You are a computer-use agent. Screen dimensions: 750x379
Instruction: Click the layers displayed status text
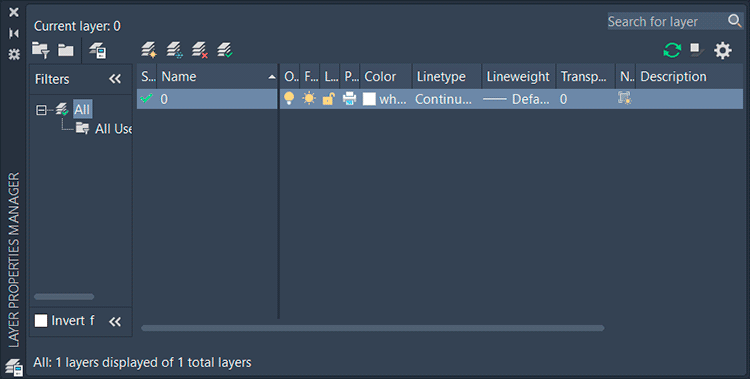tap(142, 362)
